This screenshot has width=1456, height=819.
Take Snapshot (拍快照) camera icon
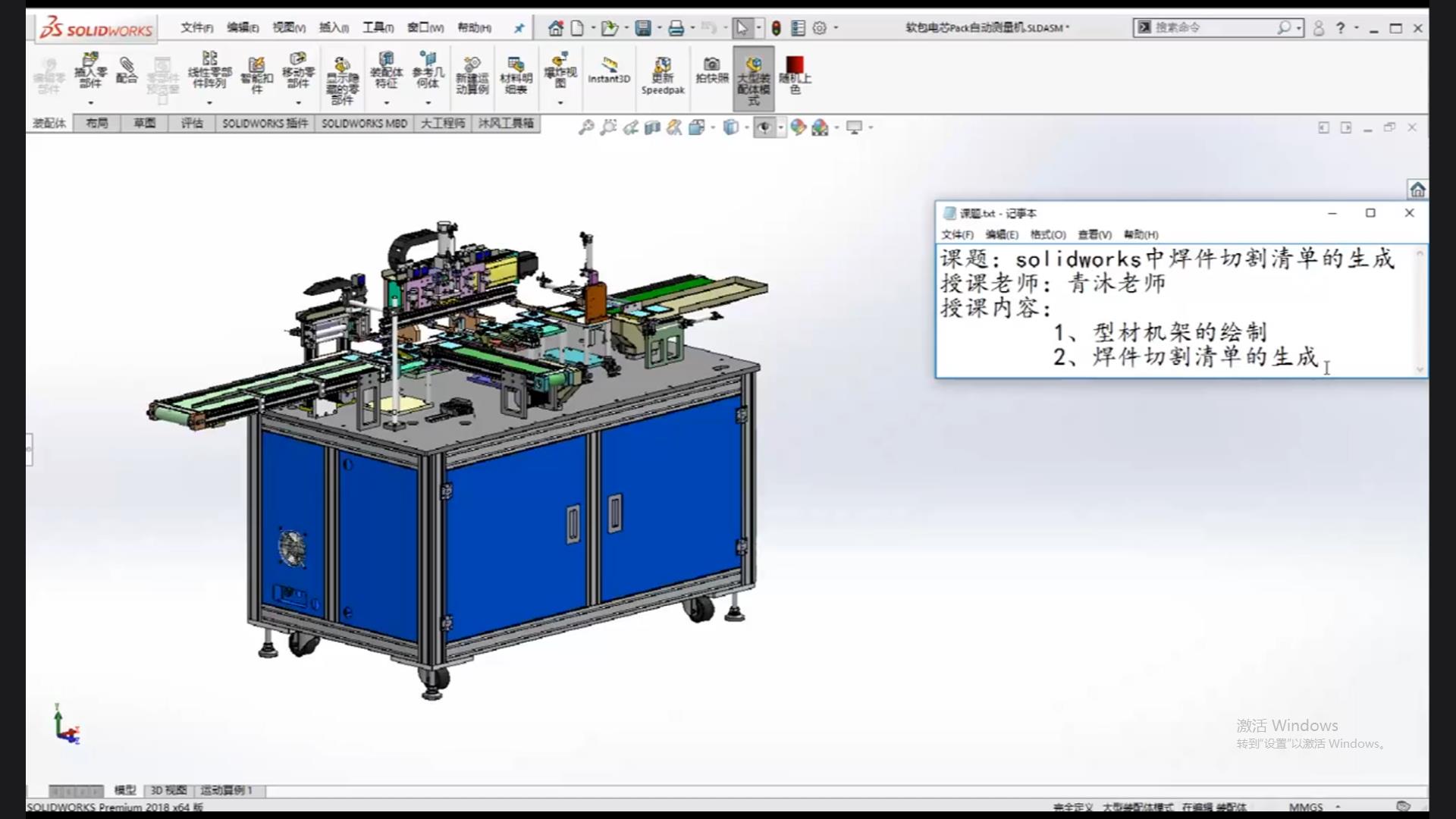[711, 70]
